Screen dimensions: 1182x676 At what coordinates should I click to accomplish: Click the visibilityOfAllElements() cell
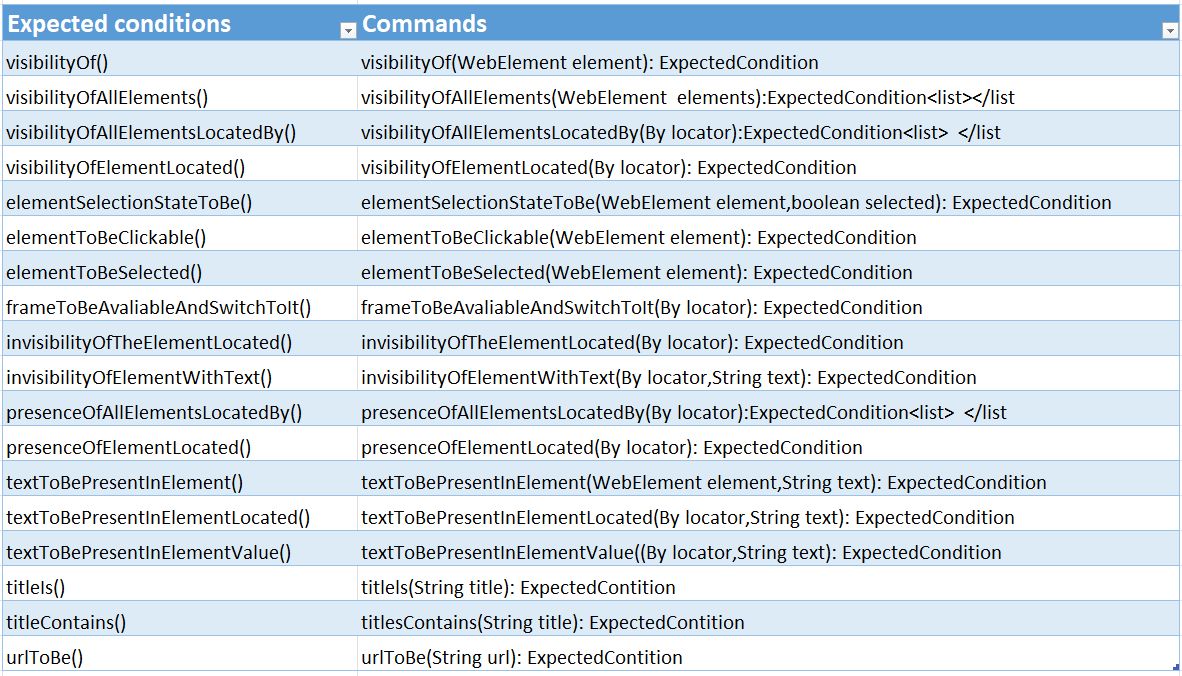[179, 97]
